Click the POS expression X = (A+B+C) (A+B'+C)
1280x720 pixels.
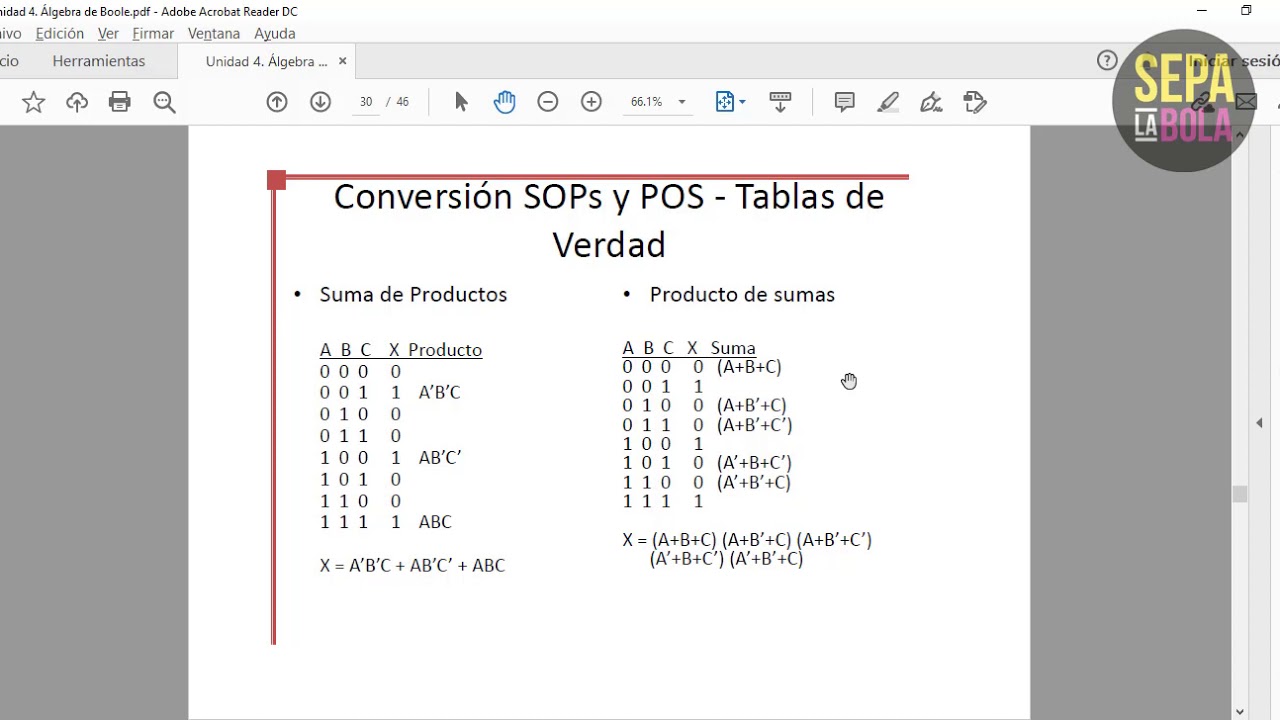(x=747, y=549)
